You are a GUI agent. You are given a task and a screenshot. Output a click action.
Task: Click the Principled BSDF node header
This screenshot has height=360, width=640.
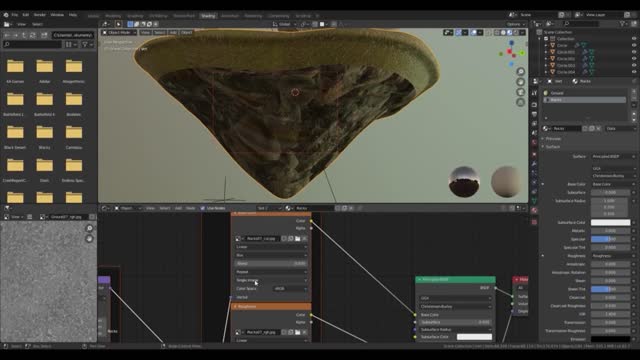pos(456,280)
